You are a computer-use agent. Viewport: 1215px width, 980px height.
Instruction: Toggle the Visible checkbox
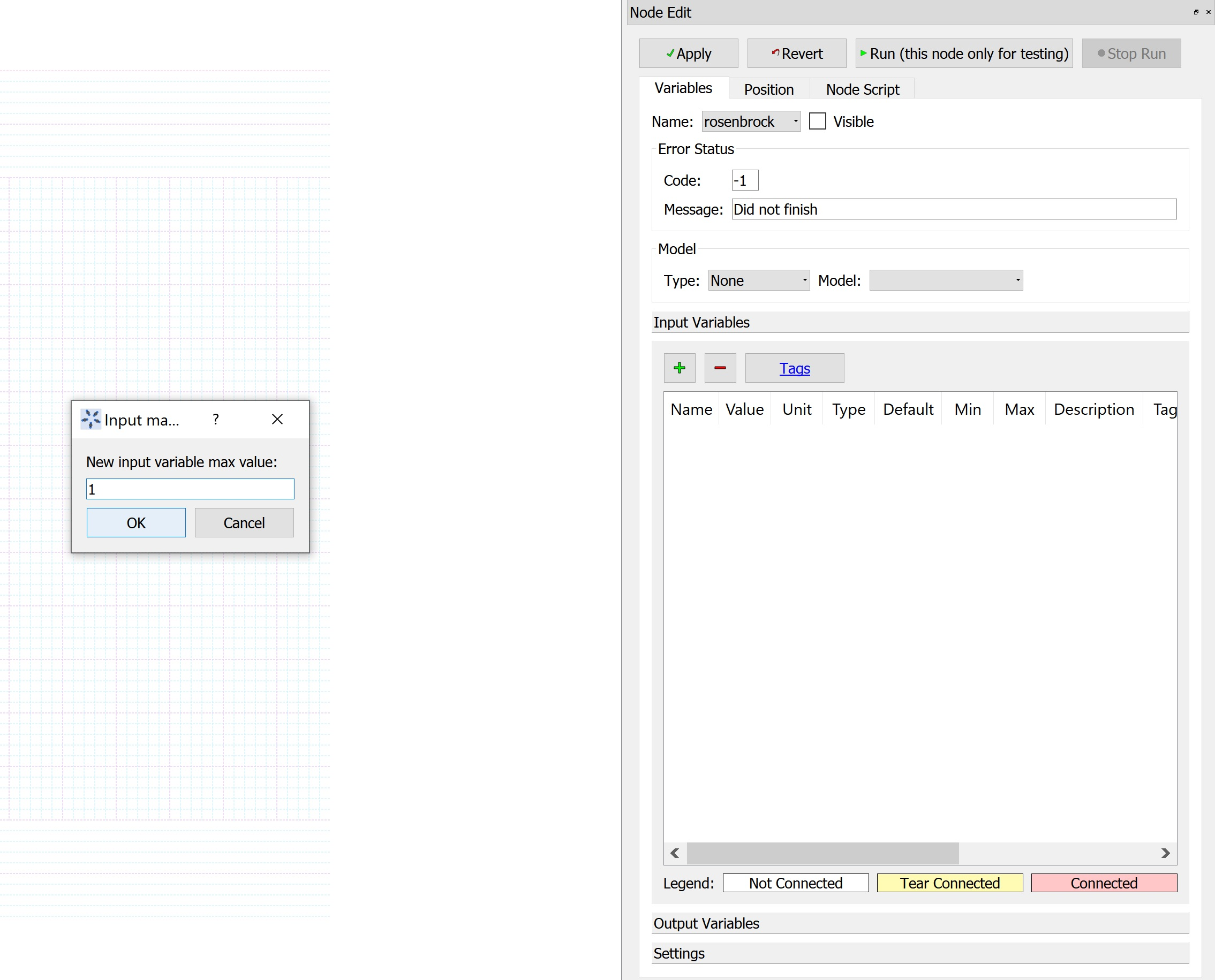pos(817,121)
